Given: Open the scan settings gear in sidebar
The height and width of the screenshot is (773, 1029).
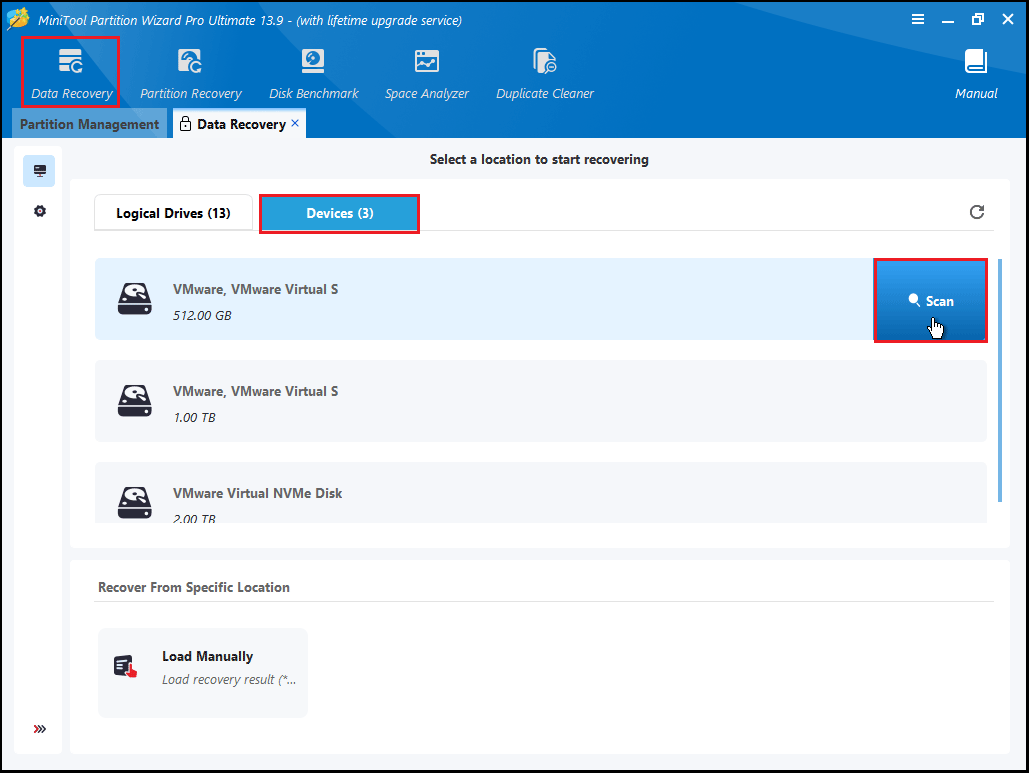Looking at the screenshot, I should [x=40, y=211].
